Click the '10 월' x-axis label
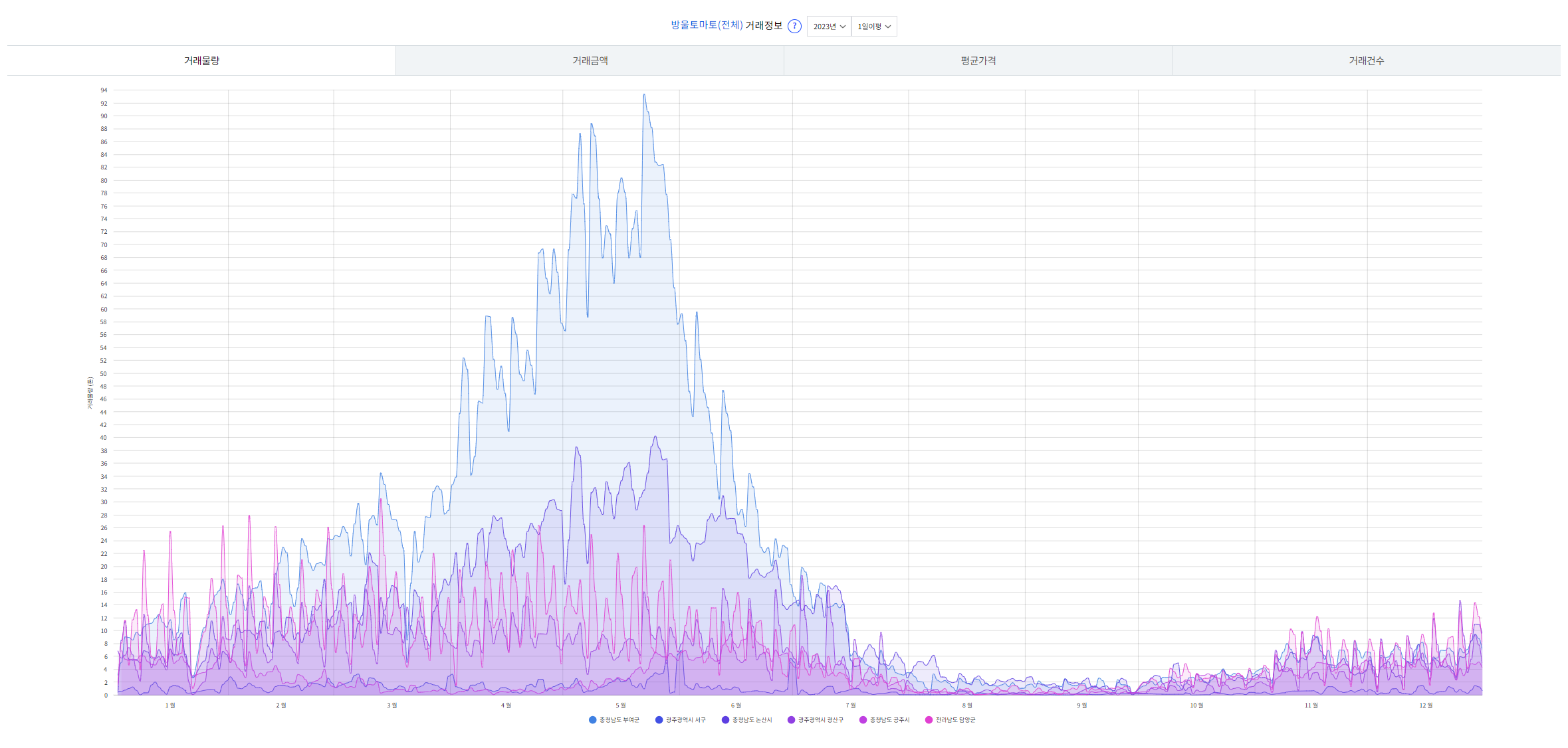Screen dimensions: 1568x748 point(1196,705)
